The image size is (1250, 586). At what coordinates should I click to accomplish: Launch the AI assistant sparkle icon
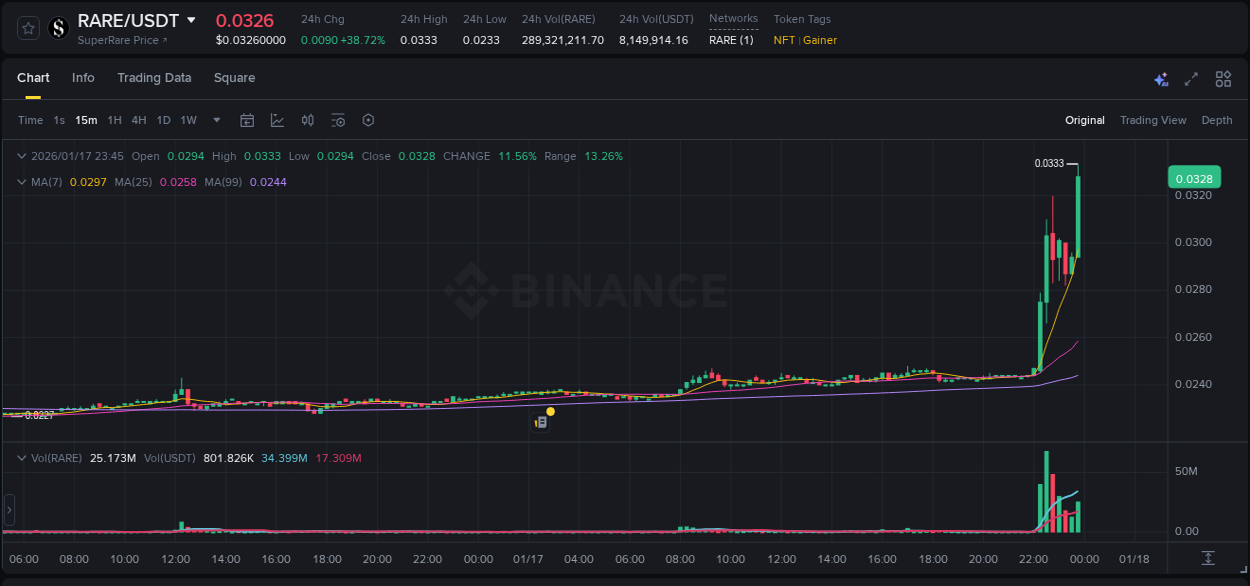[x=1161, y=78]
